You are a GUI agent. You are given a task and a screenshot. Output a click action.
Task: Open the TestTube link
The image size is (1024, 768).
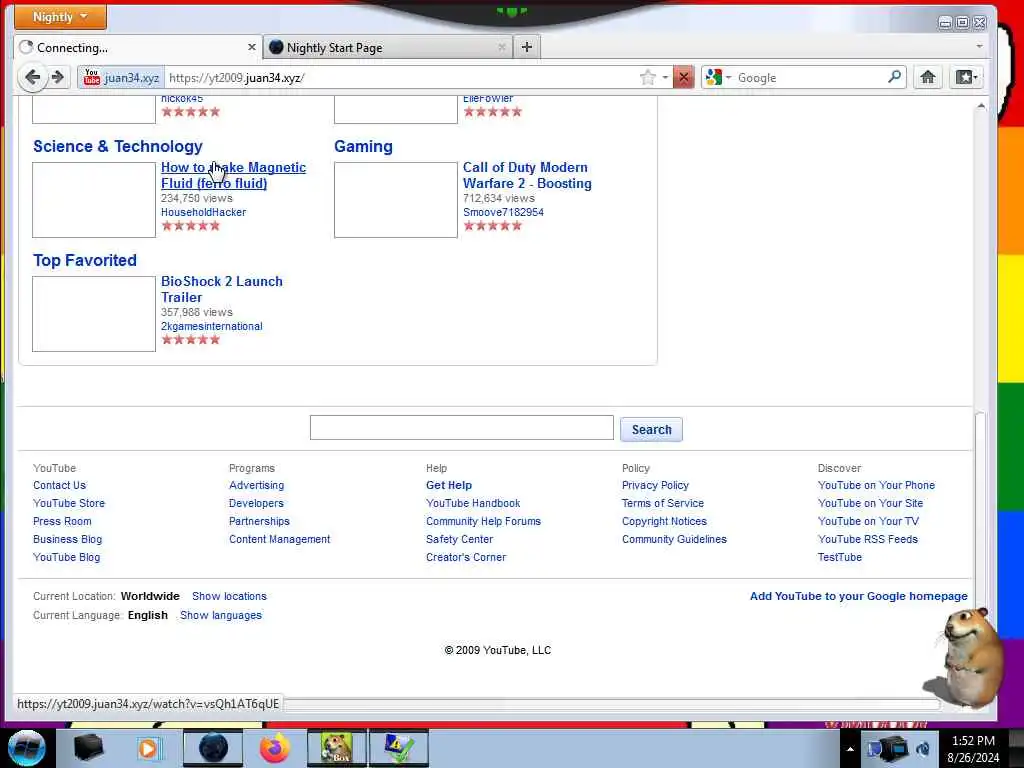click(x=839, y=557)
